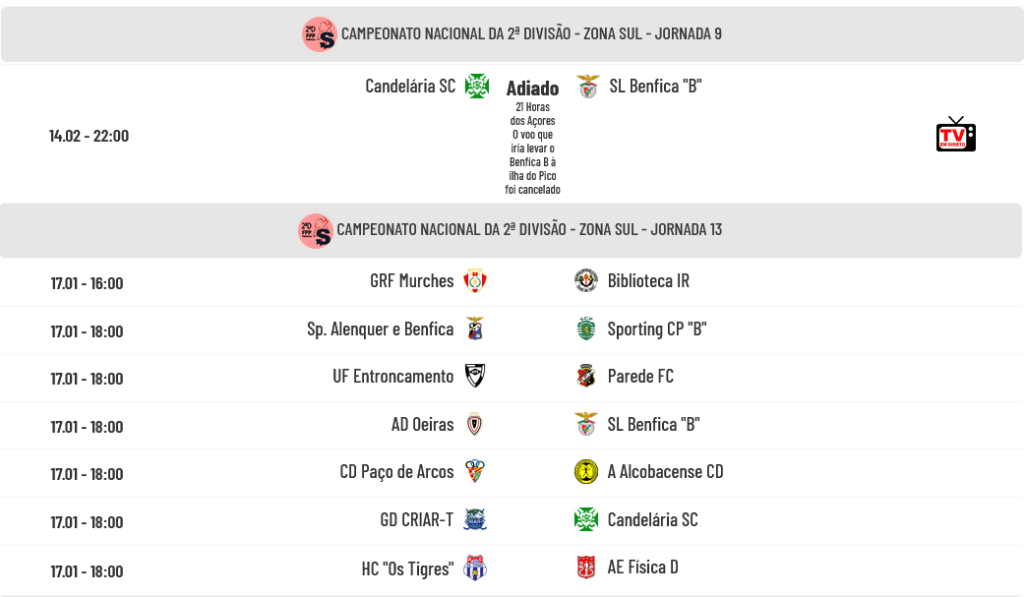This screenshot has width=1024, height=597.
Task: Click the AE Física D crest
Action: click(x=586, y=568)
